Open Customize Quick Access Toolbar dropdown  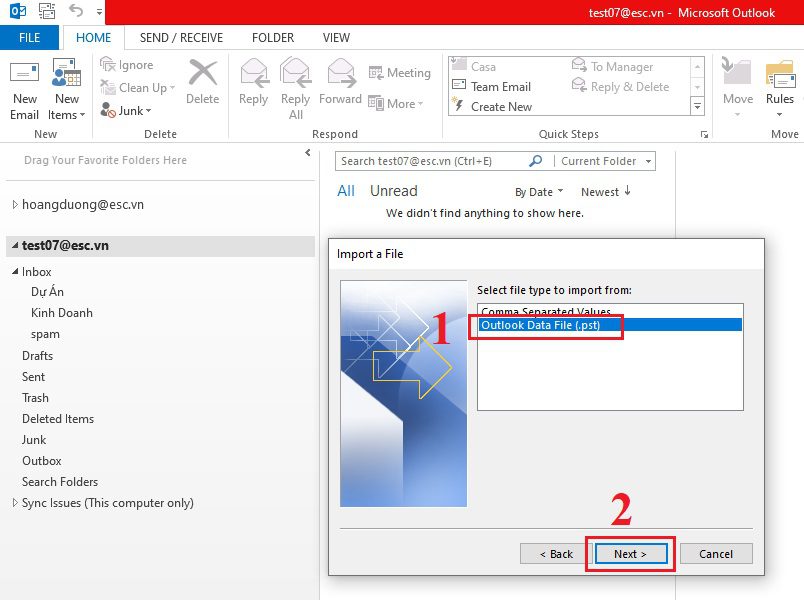tap(99, 11)
